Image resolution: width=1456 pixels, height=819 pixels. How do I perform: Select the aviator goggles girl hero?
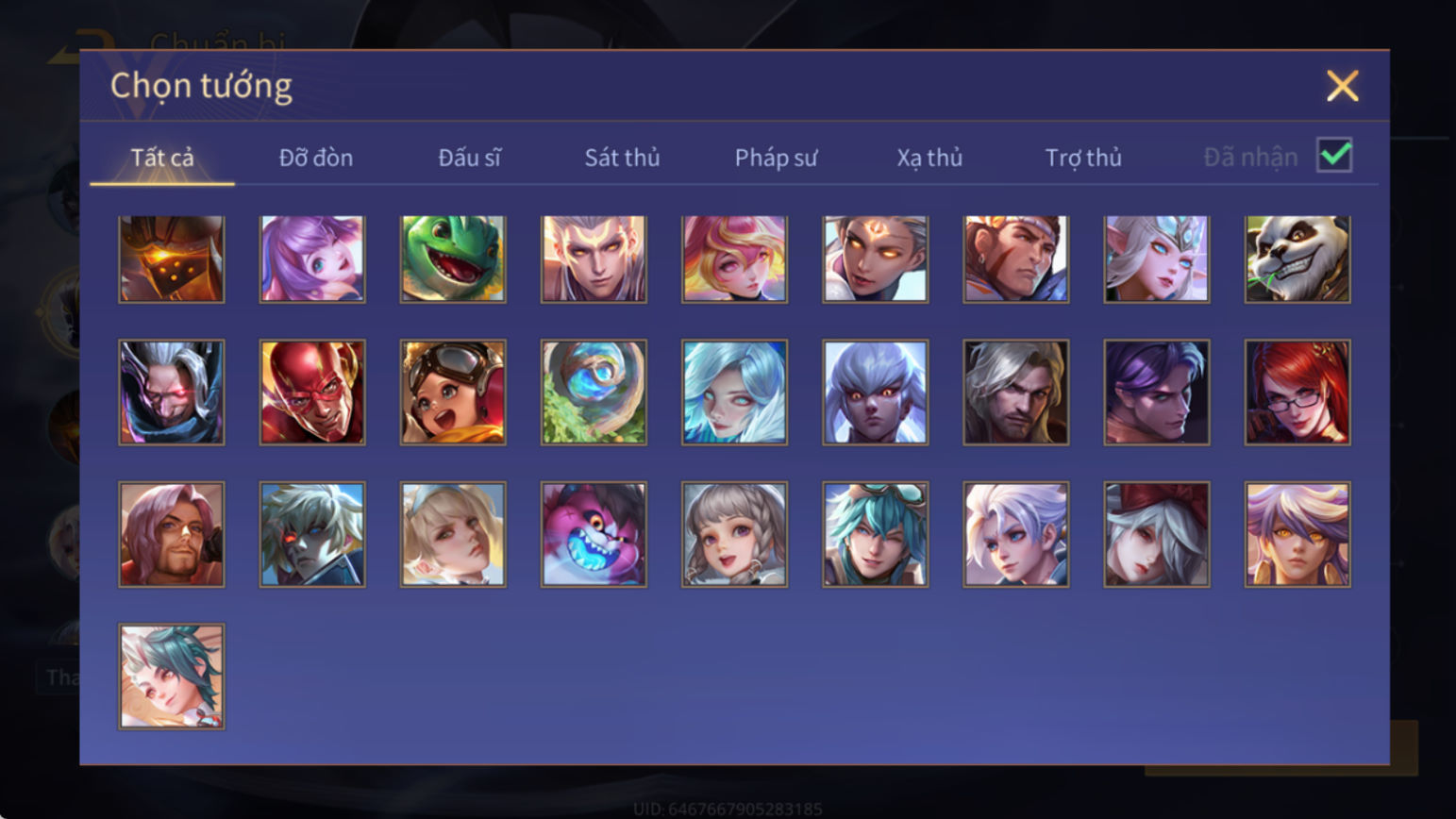453,393
